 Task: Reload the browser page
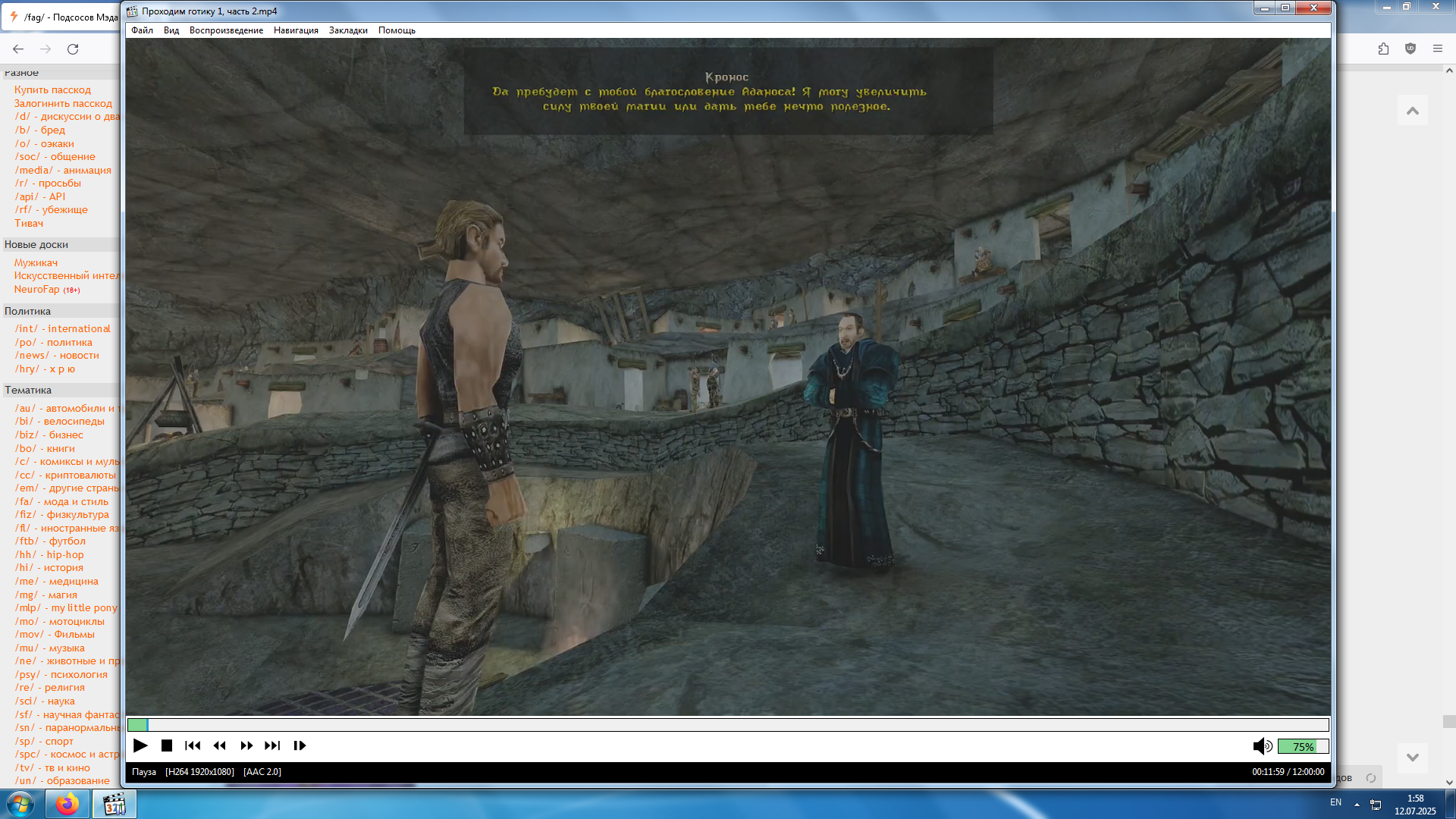click(73, 49)
